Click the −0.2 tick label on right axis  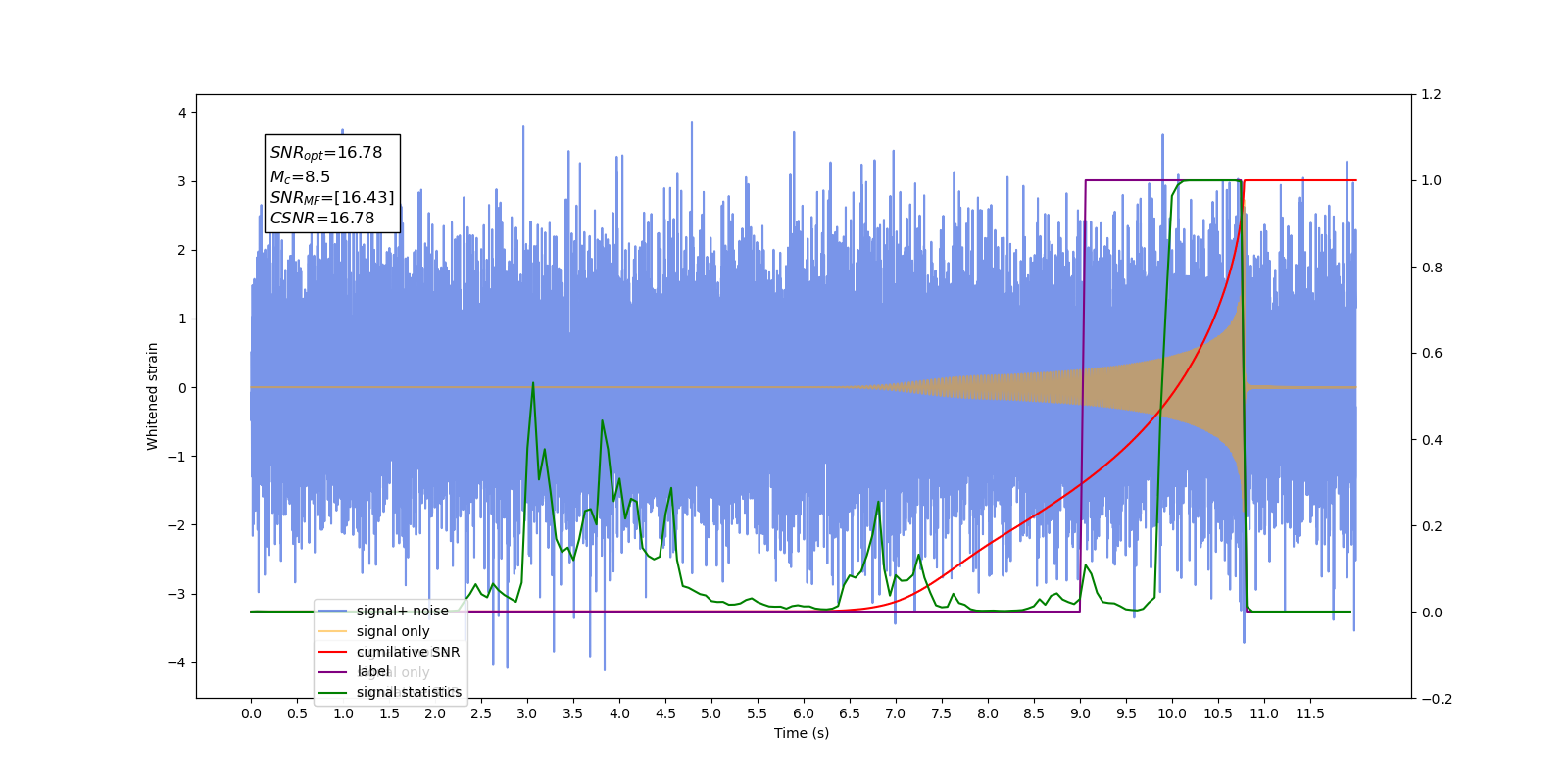coord(1437,699)
